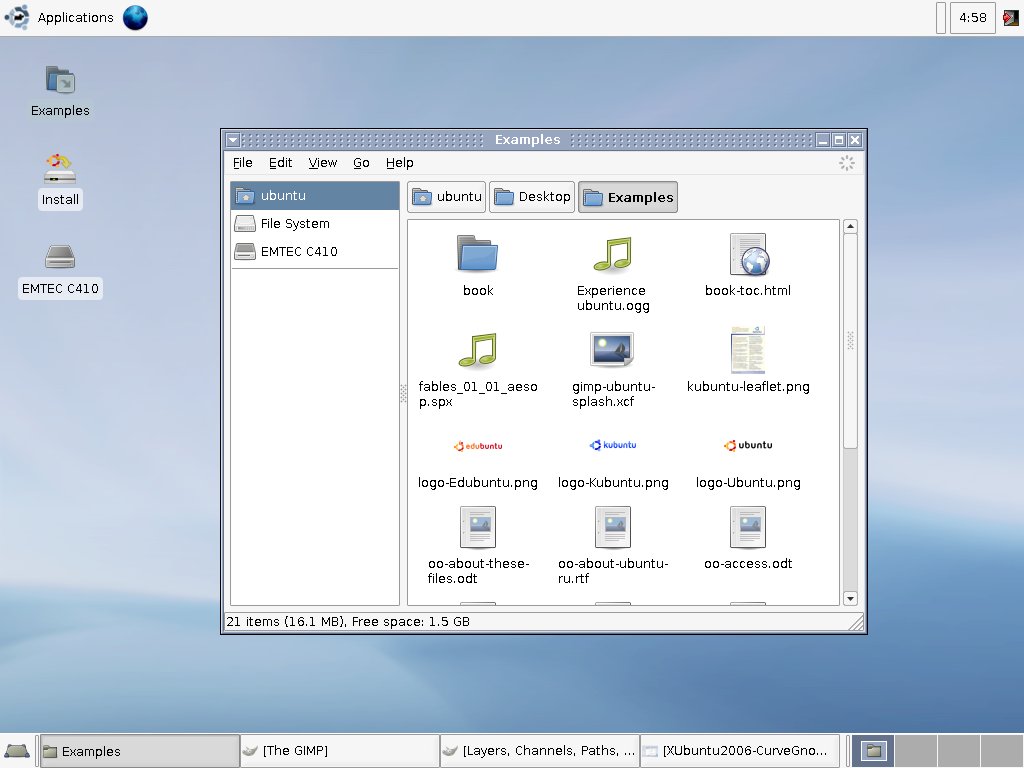Click the oo-access.odt filename label
This screenshot has height=768, width=1024.
[x=748, y=564]
